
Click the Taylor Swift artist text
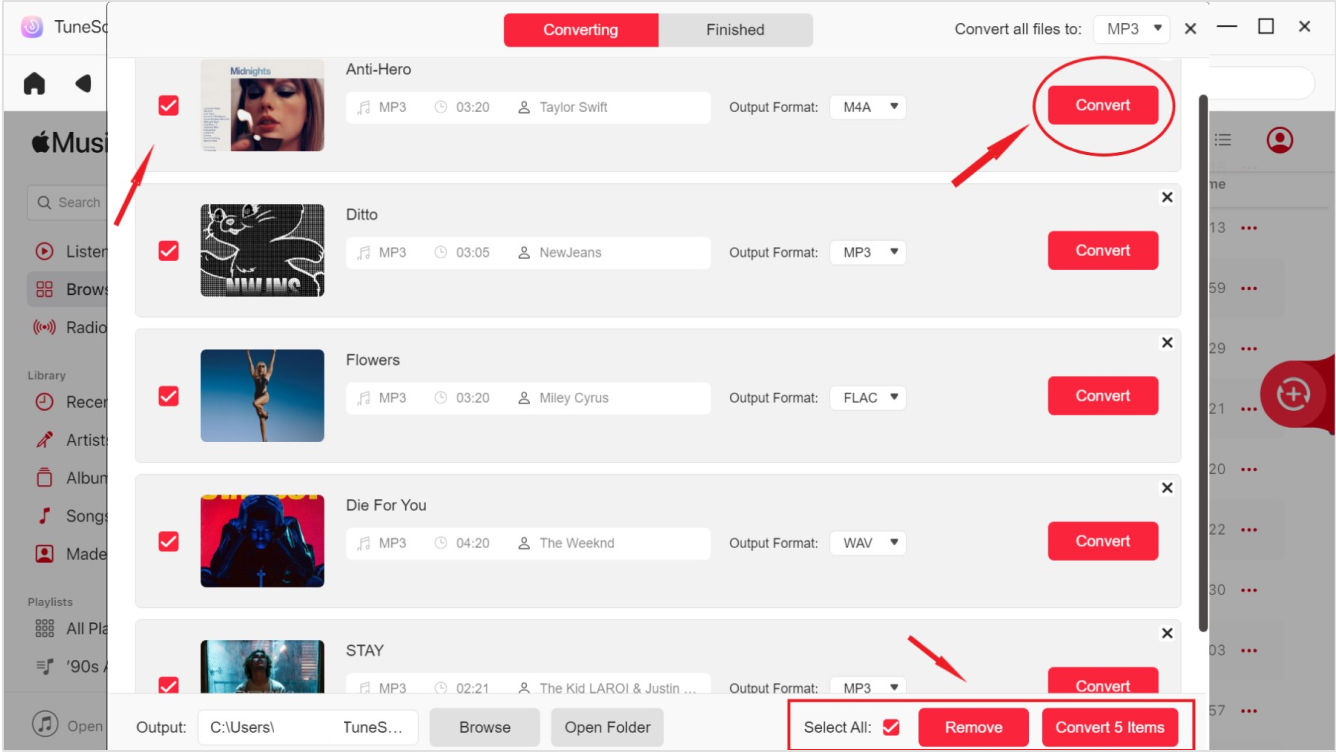pyautogui.click(x=573, y=107)
